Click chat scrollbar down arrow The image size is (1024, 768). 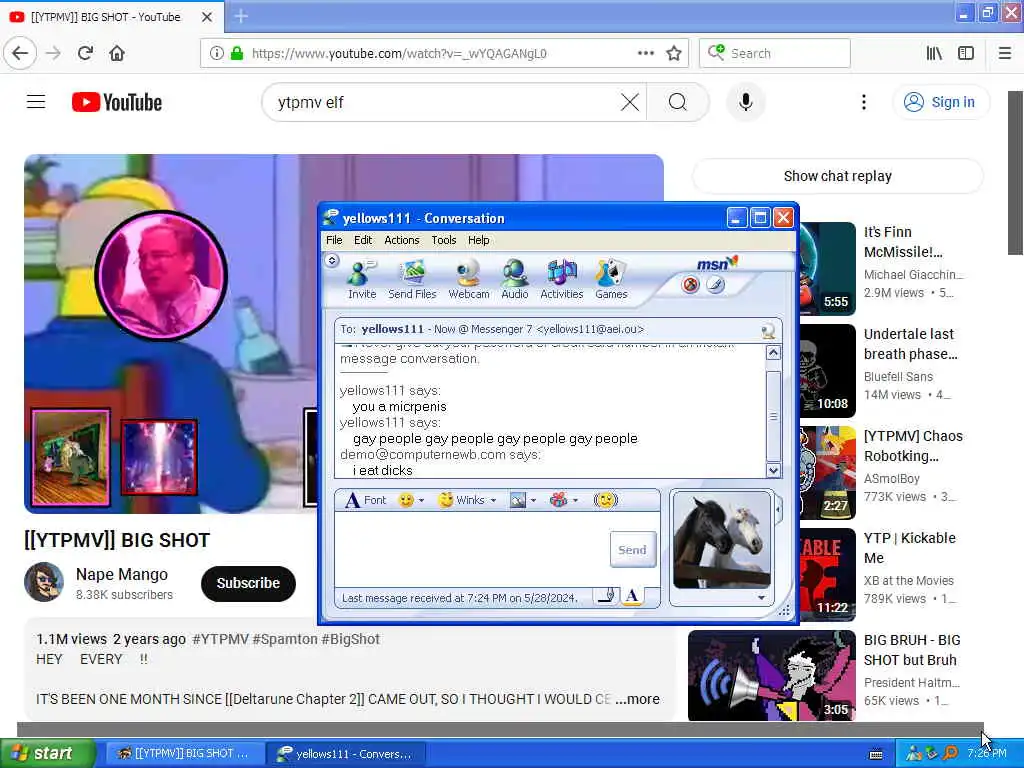[773, 470]
